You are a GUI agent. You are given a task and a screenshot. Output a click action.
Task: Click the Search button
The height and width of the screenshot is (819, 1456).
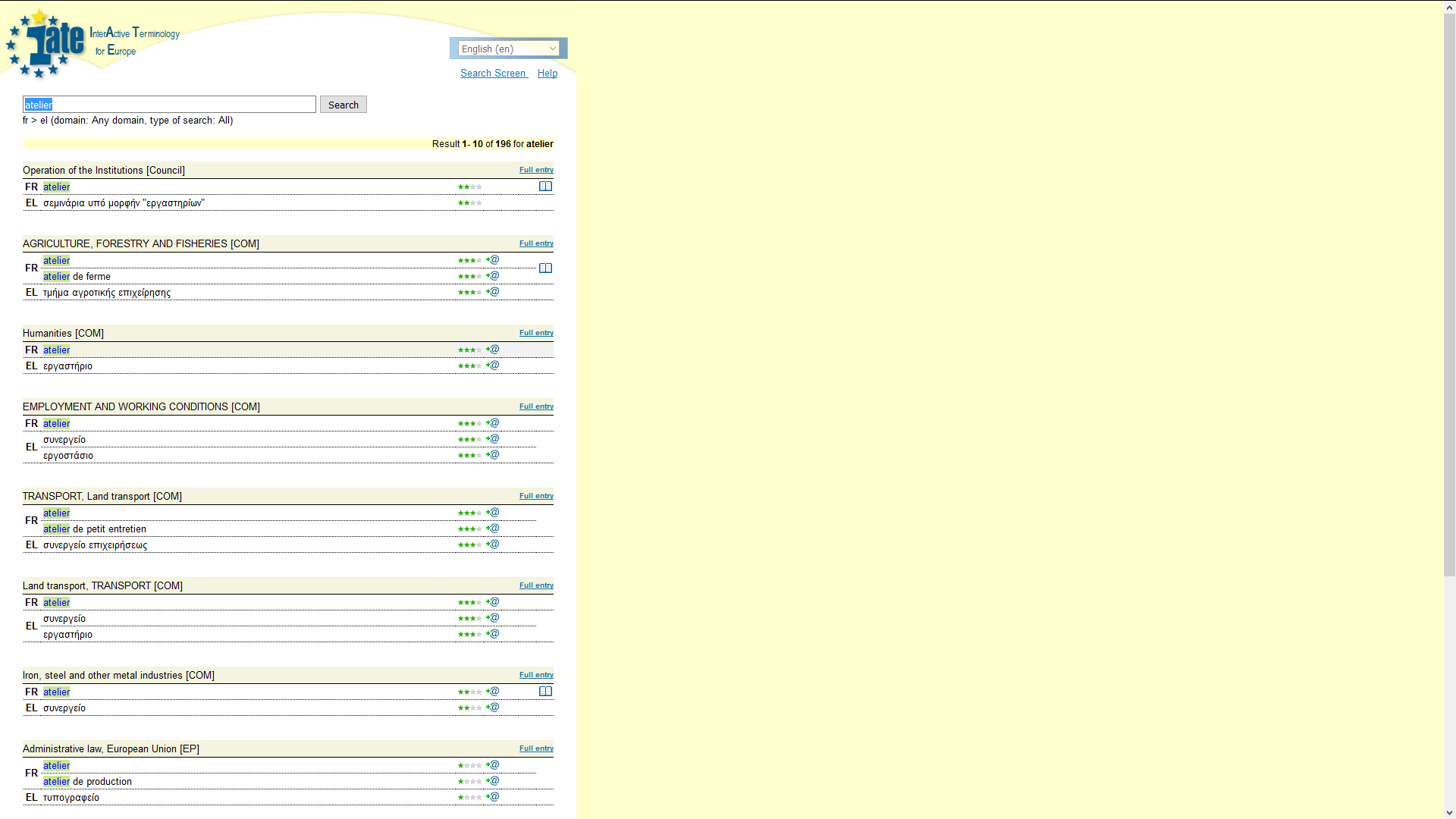click(x=344, y=105)
